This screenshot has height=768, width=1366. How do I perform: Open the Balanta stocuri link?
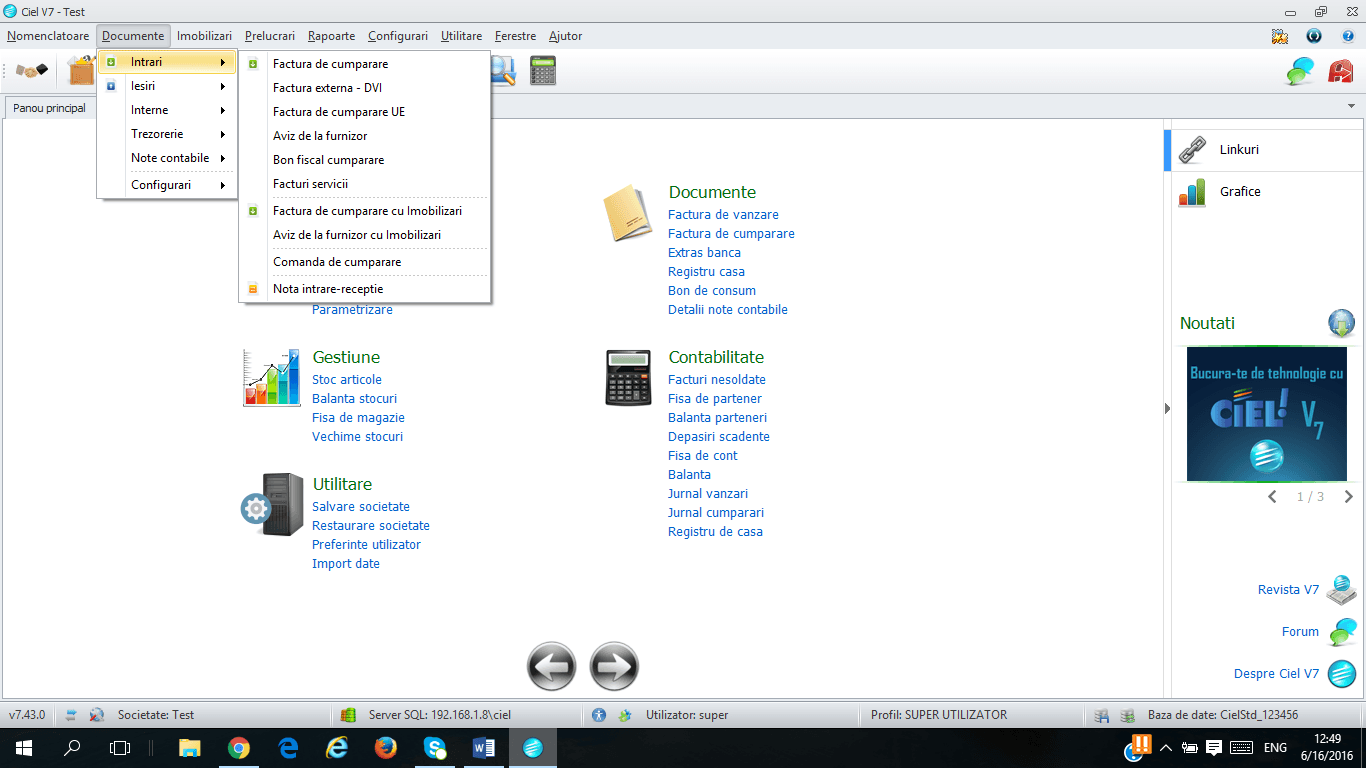coord(354,399)
